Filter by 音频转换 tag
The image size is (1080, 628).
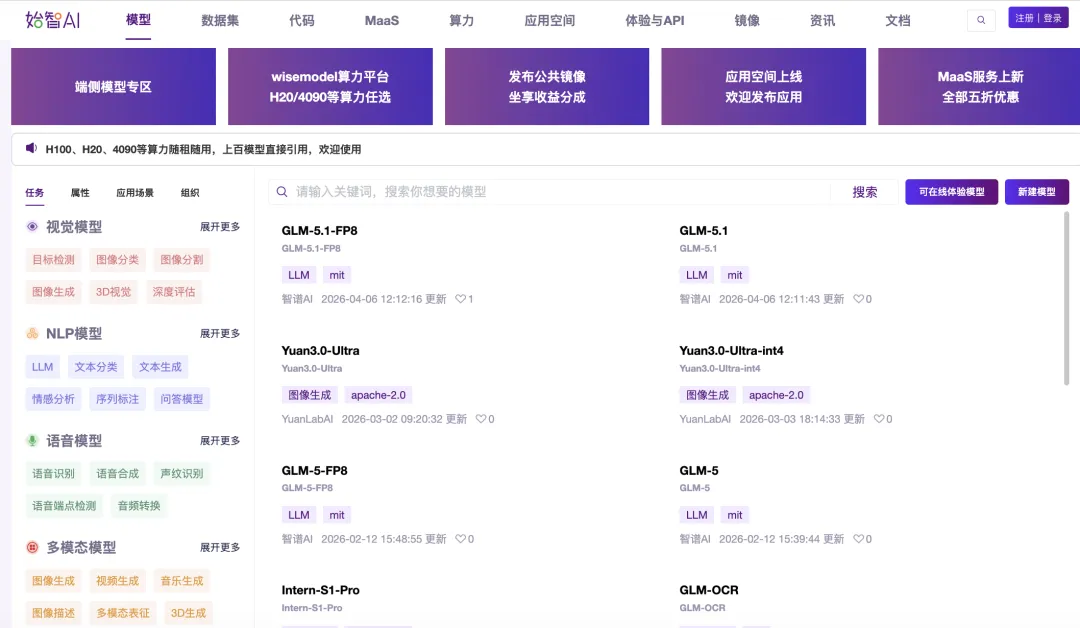point(139,506)
